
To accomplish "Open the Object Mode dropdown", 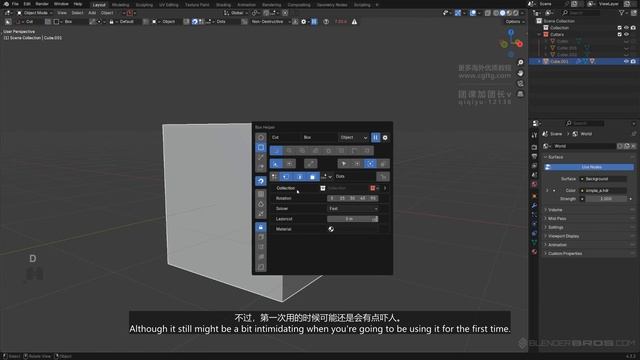I will 35,13.
